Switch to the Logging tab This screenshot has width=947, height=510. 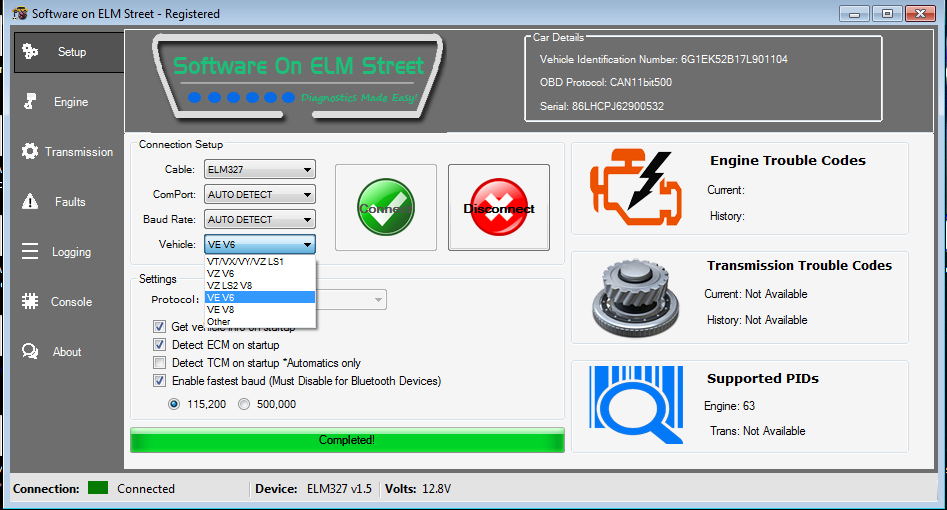coord(69,251)
